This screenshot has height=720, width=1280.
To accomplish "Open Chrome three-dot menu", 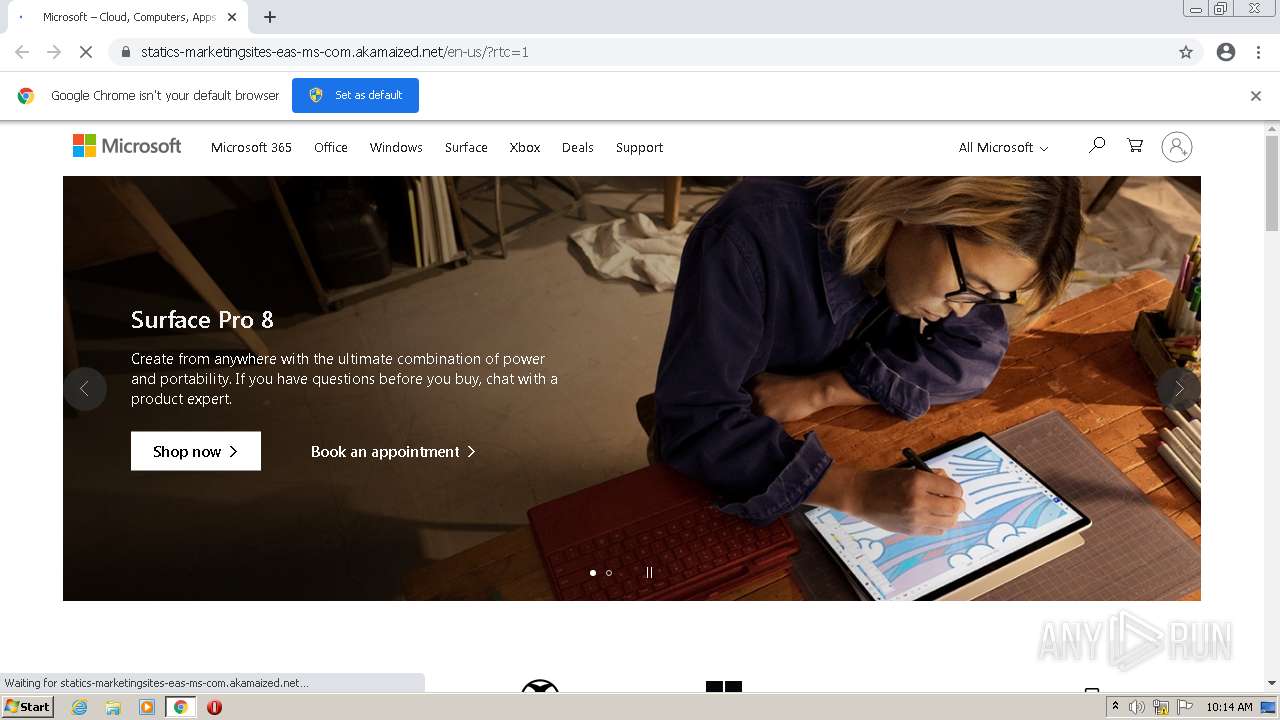I will click(x=1258, y=52).
